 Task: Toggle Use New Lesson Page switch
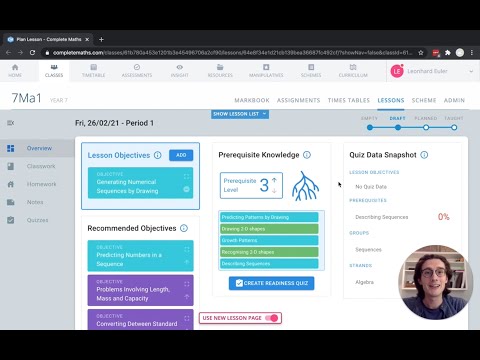(272, 318)
